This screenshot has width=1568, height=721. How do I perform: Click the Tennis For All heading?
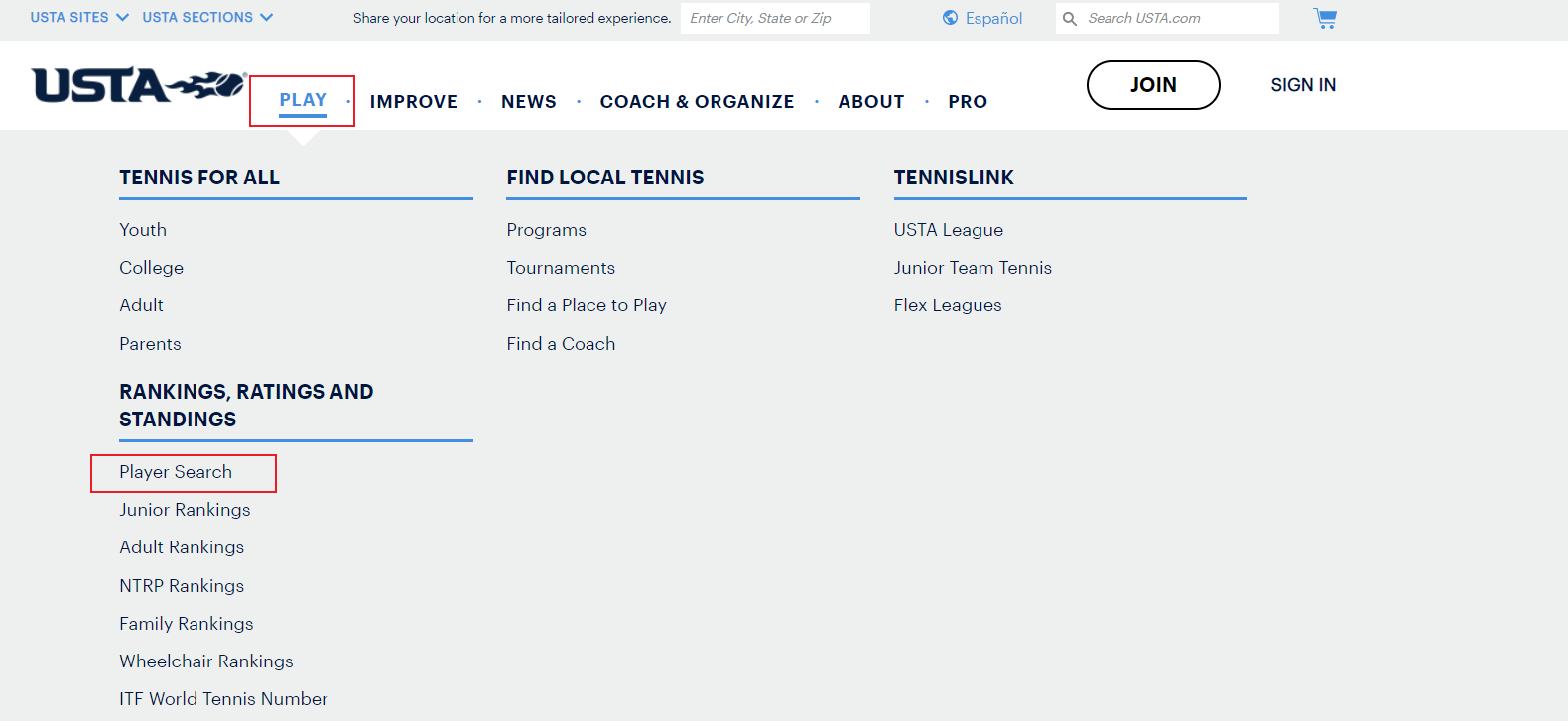click(x=199, y=178)
